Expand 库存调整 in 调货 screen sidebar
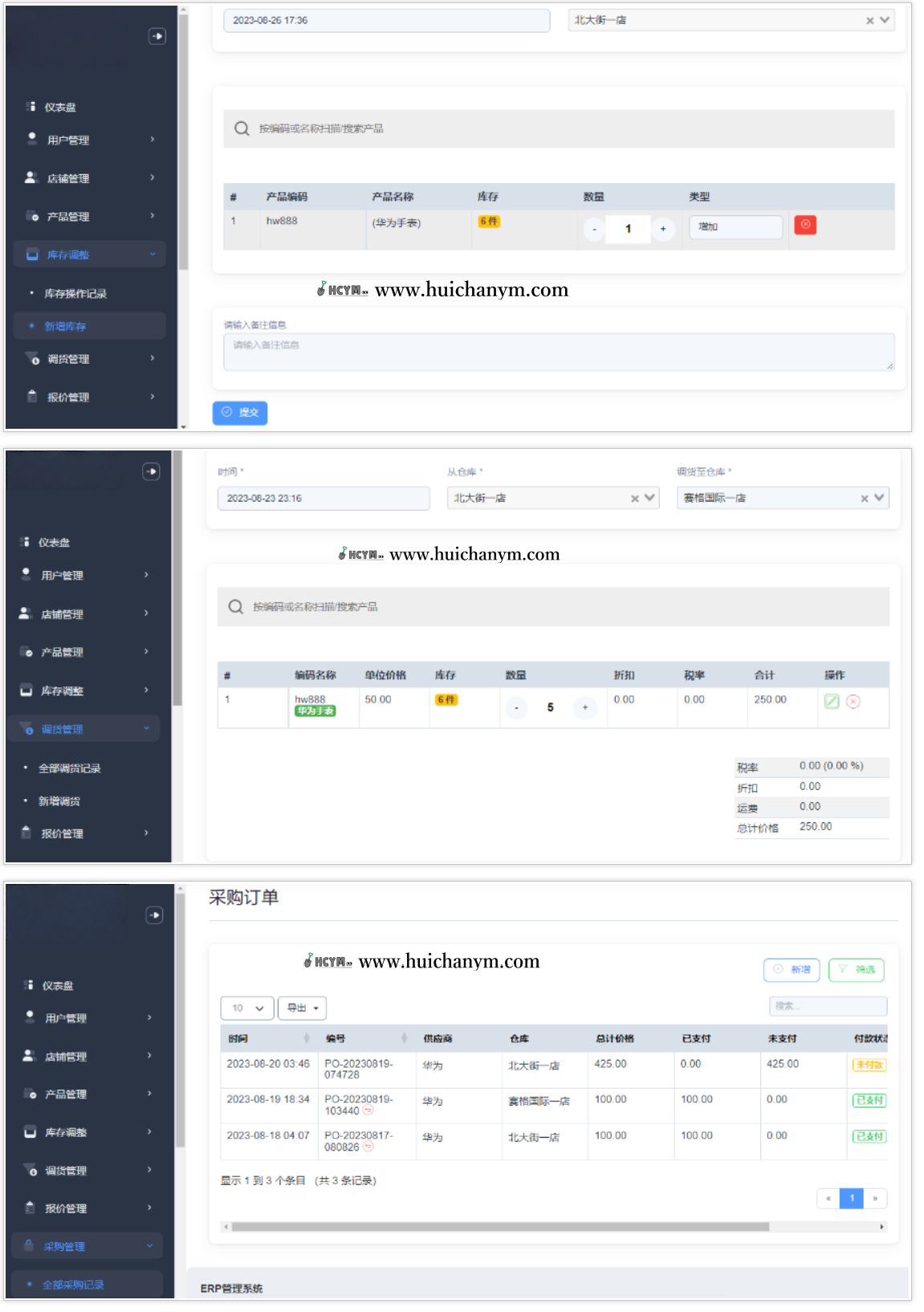Image resolution: width=924 pixels, height=1312 pixels. pos(84,691)
